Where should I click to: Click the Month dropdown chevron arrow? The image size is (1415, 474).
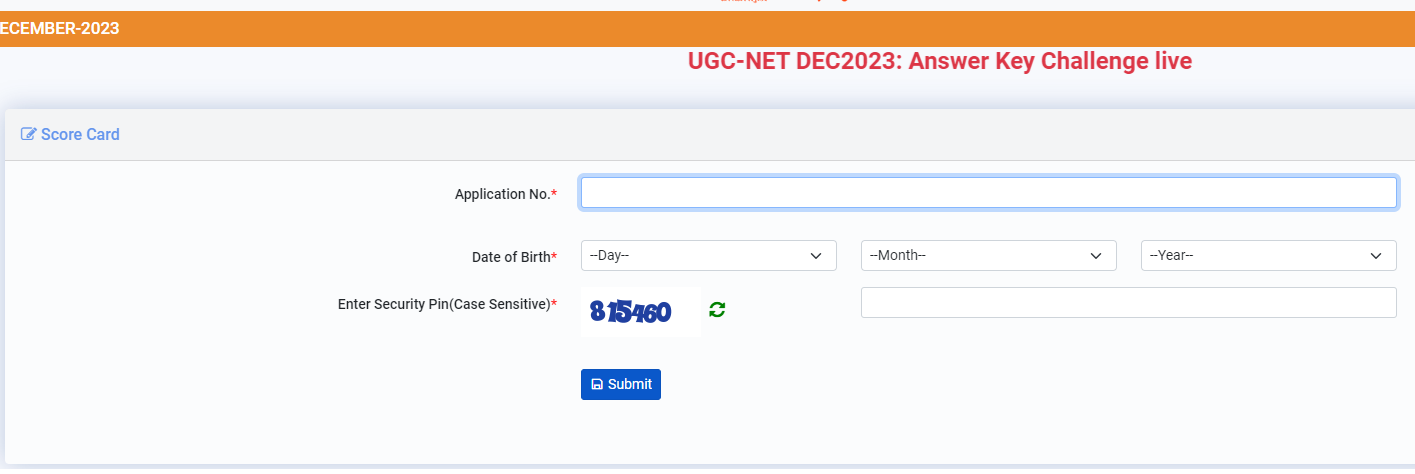(x=1095, y=256)
